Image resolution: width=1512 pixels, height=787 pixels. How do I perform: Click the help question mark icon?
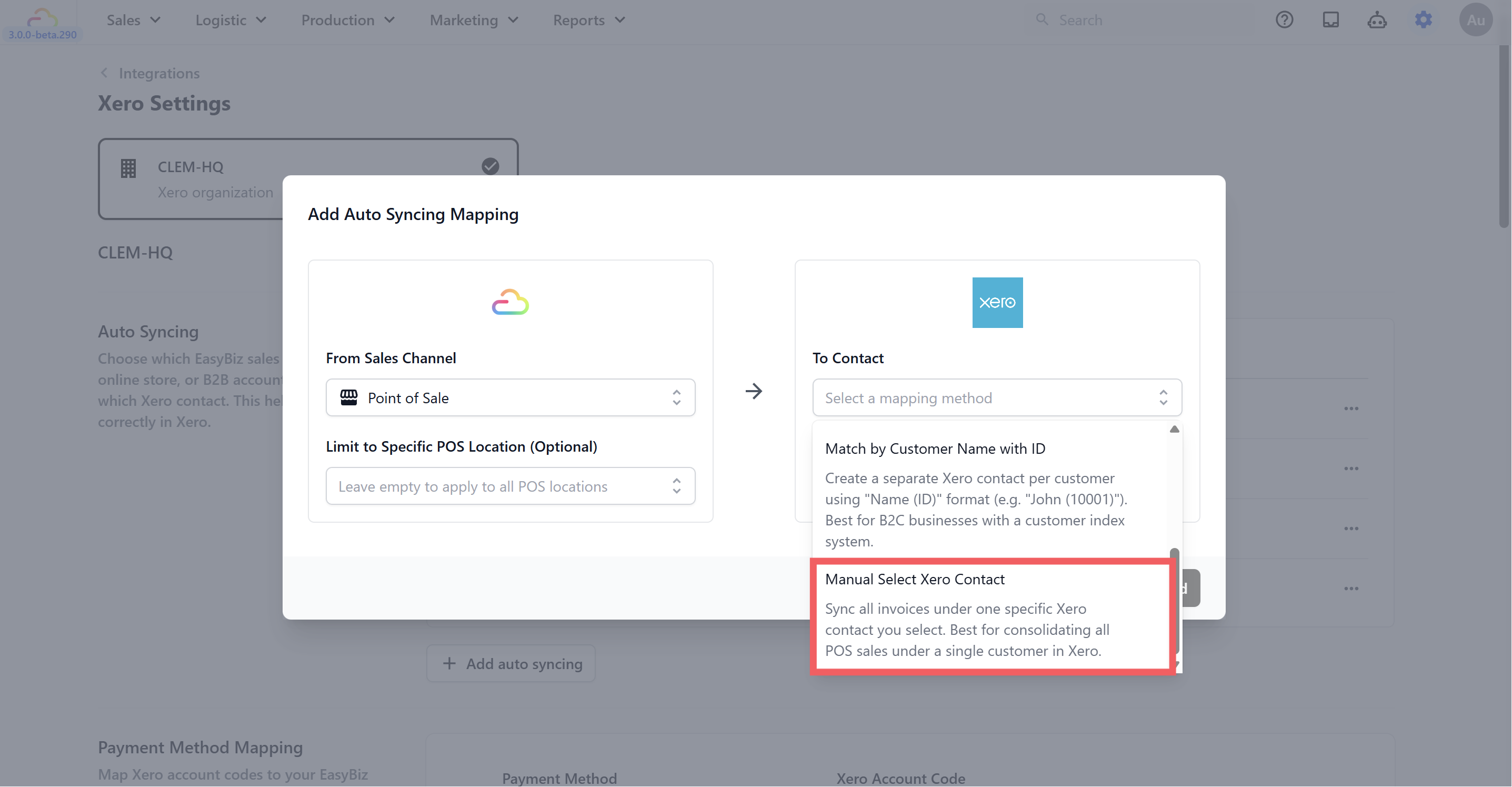pyautogui.click(x=1284, y=20)
